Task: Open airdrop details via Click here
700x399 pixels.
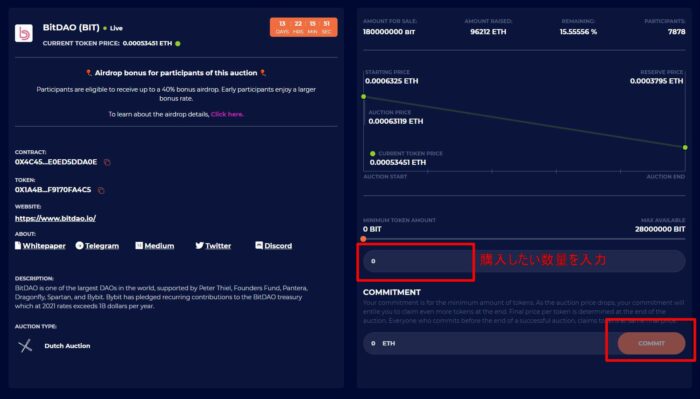Action: 227,114
